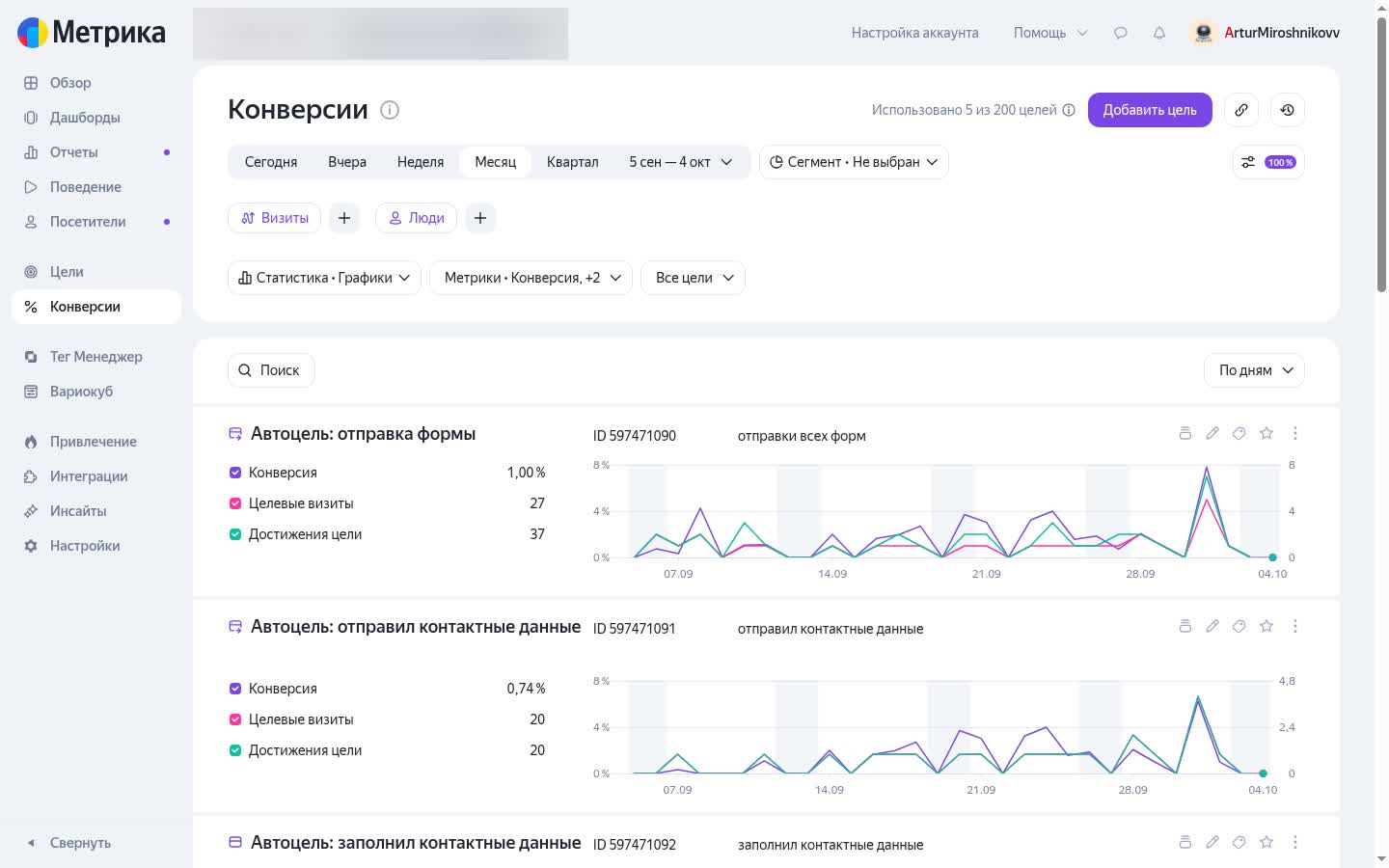Open notifications bell icon

click(x=1159, y=33)
